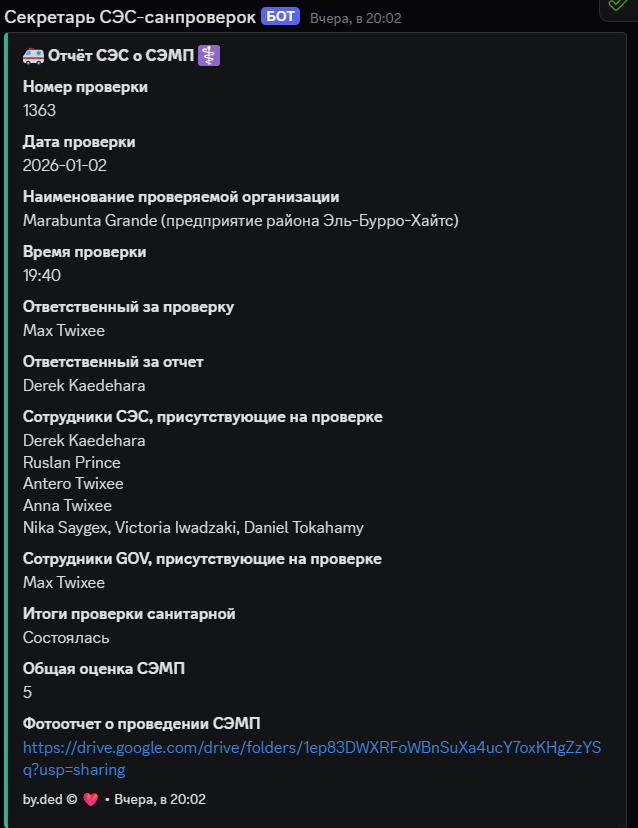Click the green checkmark reaction button
638x828 pixels.
617,6
